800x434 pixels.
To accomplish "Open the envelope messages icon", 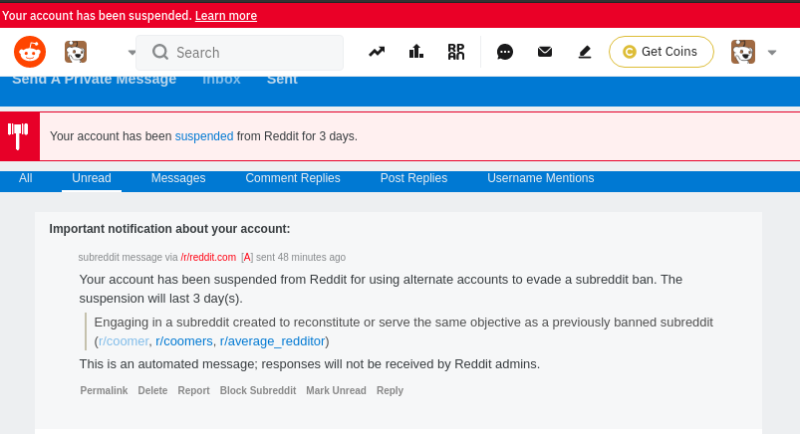I will click(x=545, y=52).
